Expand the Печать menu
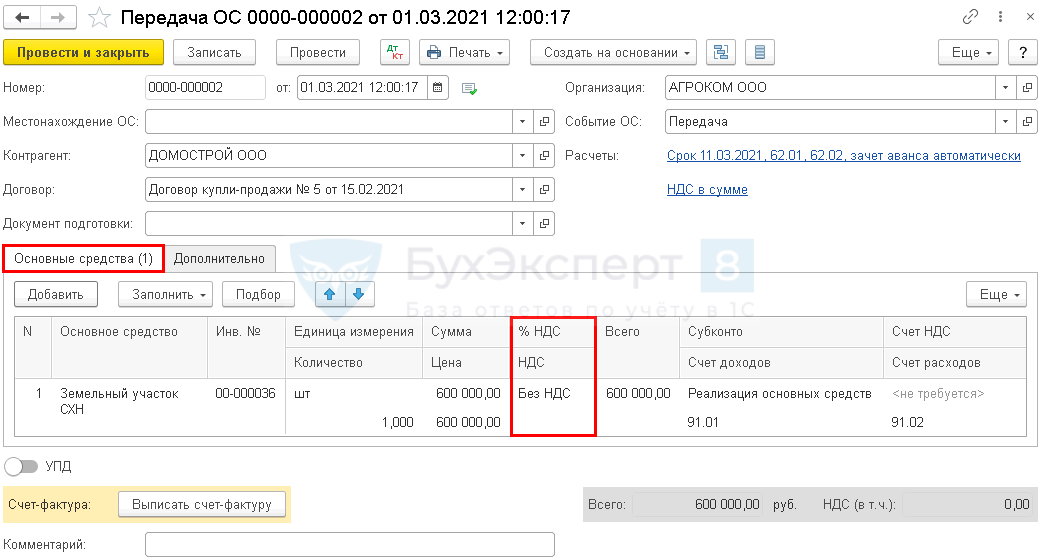This screenshot has height=560, width=1045. click(465, 52)
